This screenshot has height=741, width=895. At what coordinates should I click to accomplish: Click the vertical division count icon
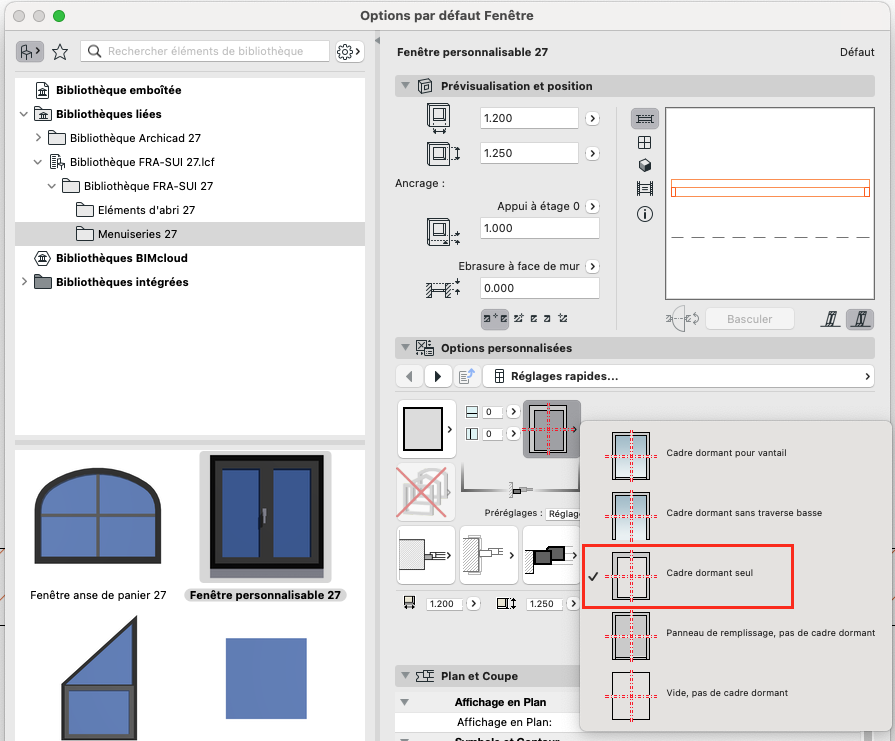(x=472, y=434)
